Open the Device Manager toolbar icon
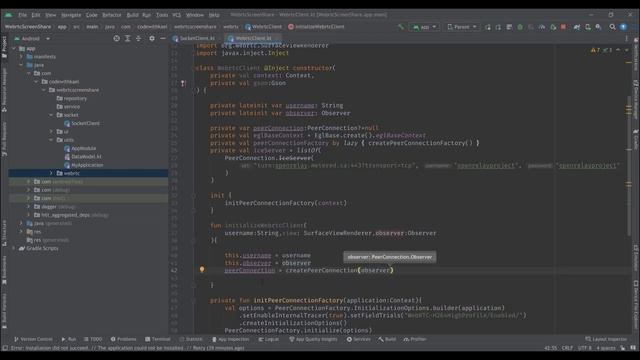This screenshot has height=360, width=640. coord(588,27)
